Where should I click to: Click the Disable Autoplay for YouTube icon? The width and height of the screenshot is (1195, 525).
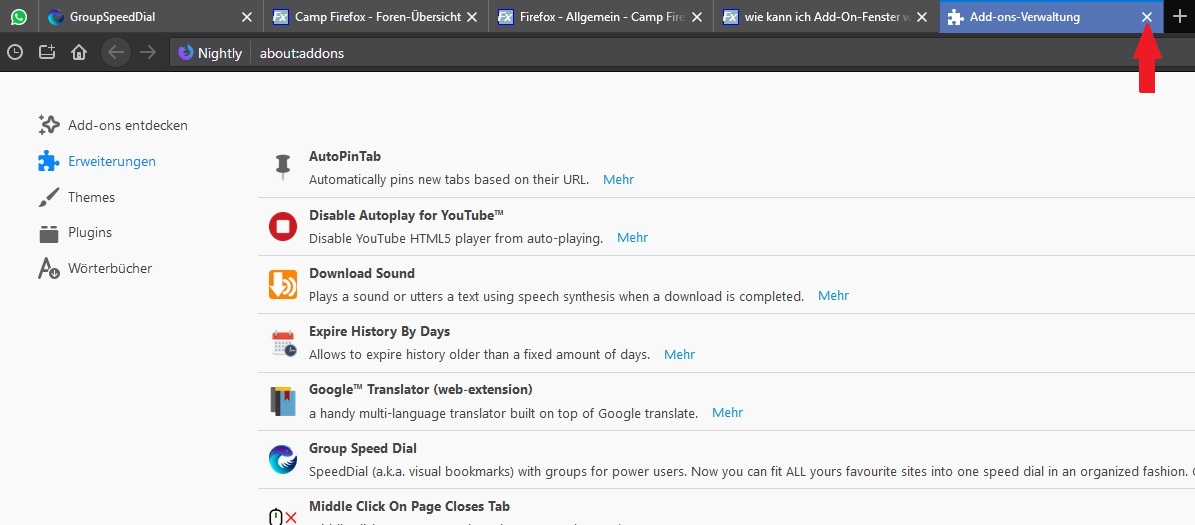click(283, 227)
